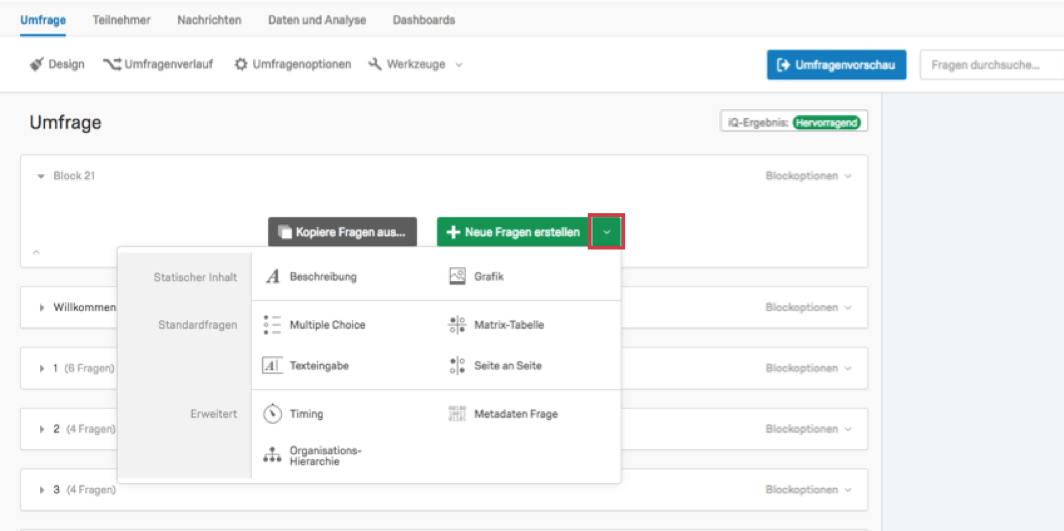Click the green arrow beside Neue Fragen erstellen
This screenshot has height=531, width=1064.
(x=607, y=232)
